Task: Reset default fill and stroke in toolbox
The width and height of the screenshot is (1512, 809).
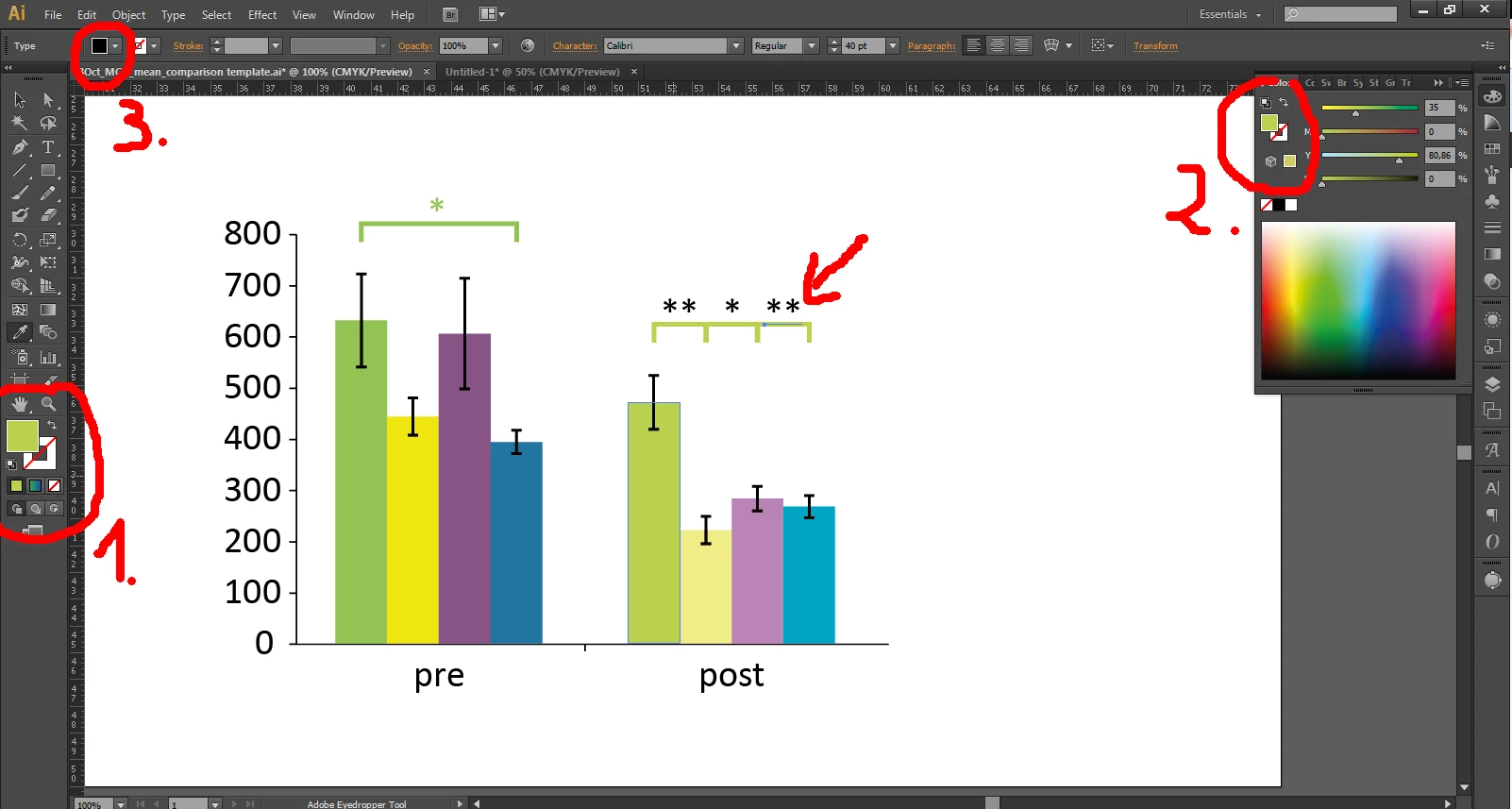Action: 11,464
